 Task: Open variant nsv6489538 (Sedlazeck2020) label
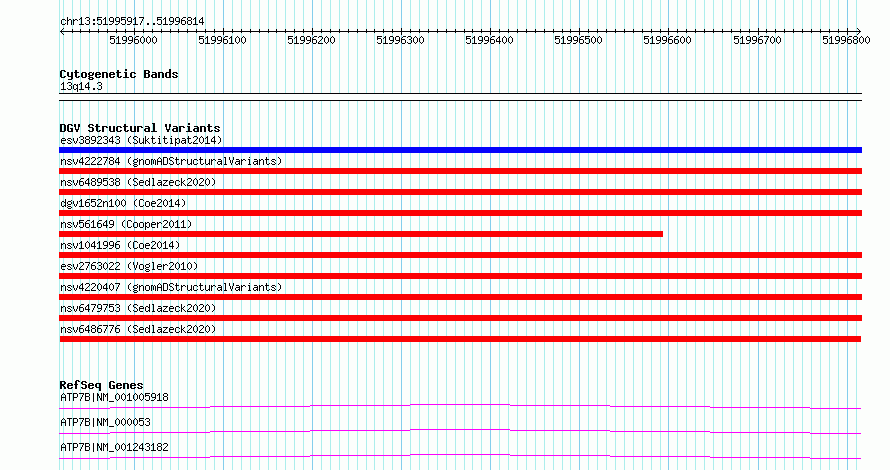point(138,182)
